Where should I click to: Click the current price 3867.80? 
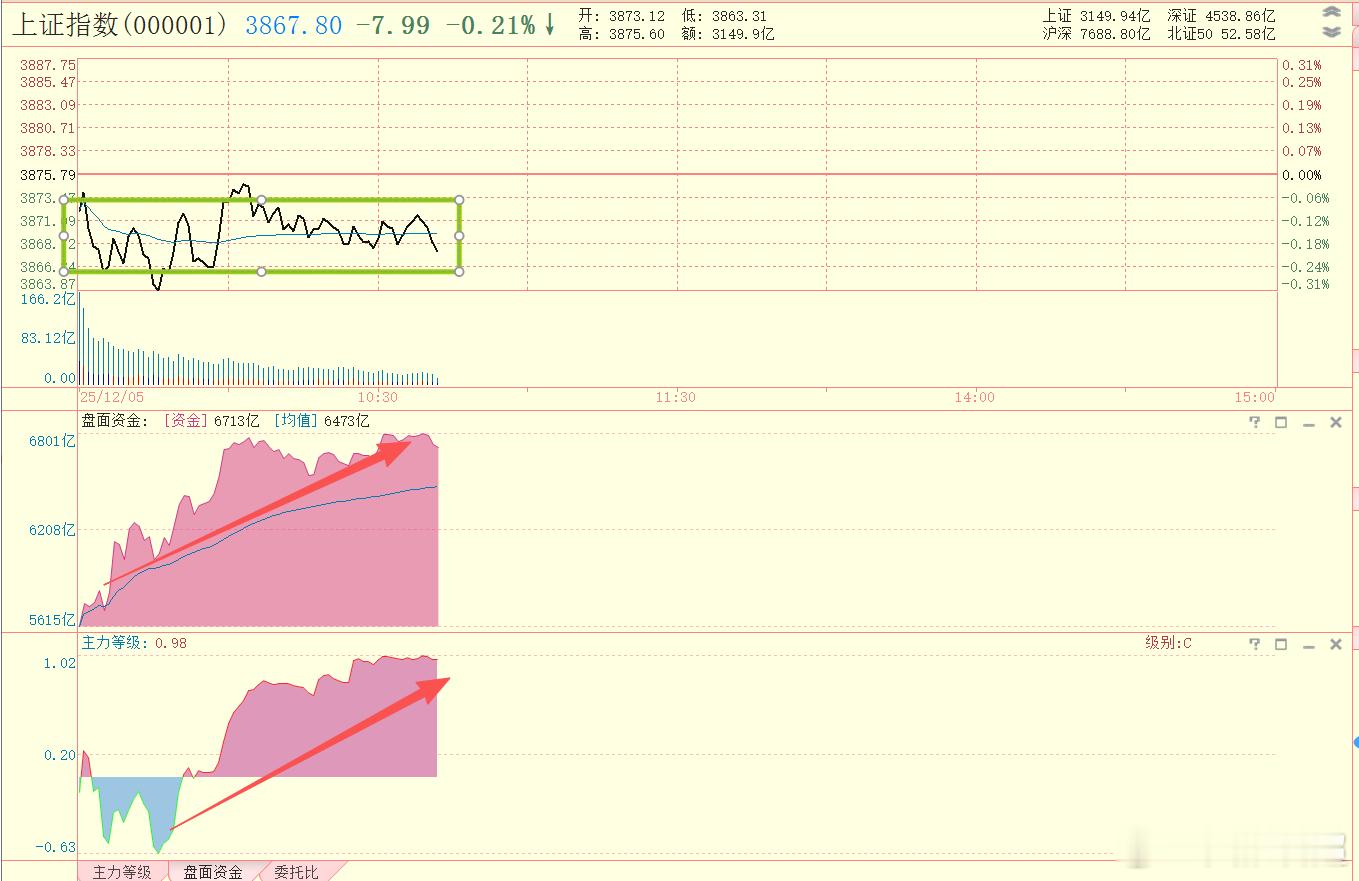[294, 25]
